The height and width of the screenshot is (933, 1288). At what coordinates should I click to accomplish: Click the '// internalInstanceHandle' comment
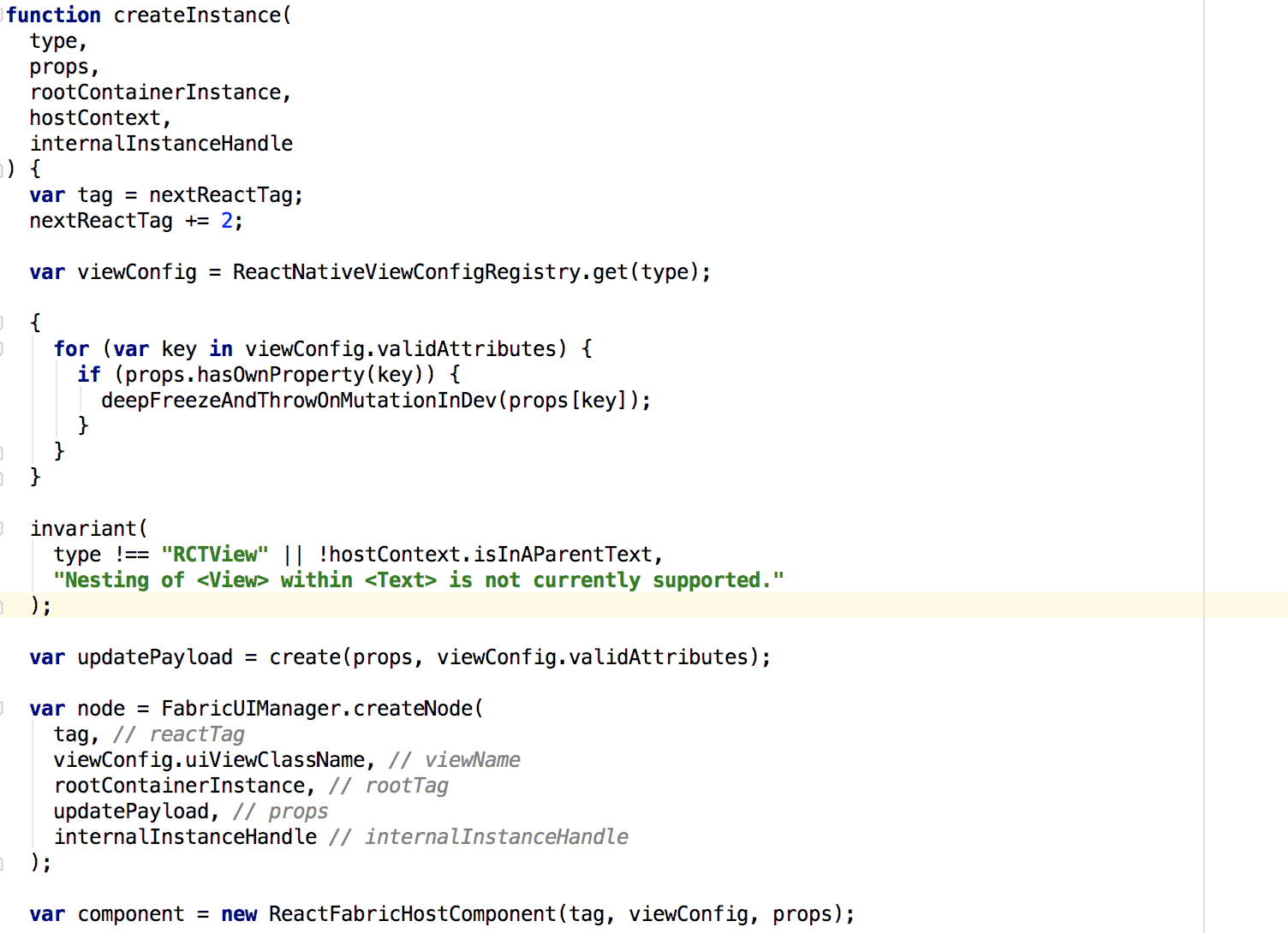pos(479,837)
